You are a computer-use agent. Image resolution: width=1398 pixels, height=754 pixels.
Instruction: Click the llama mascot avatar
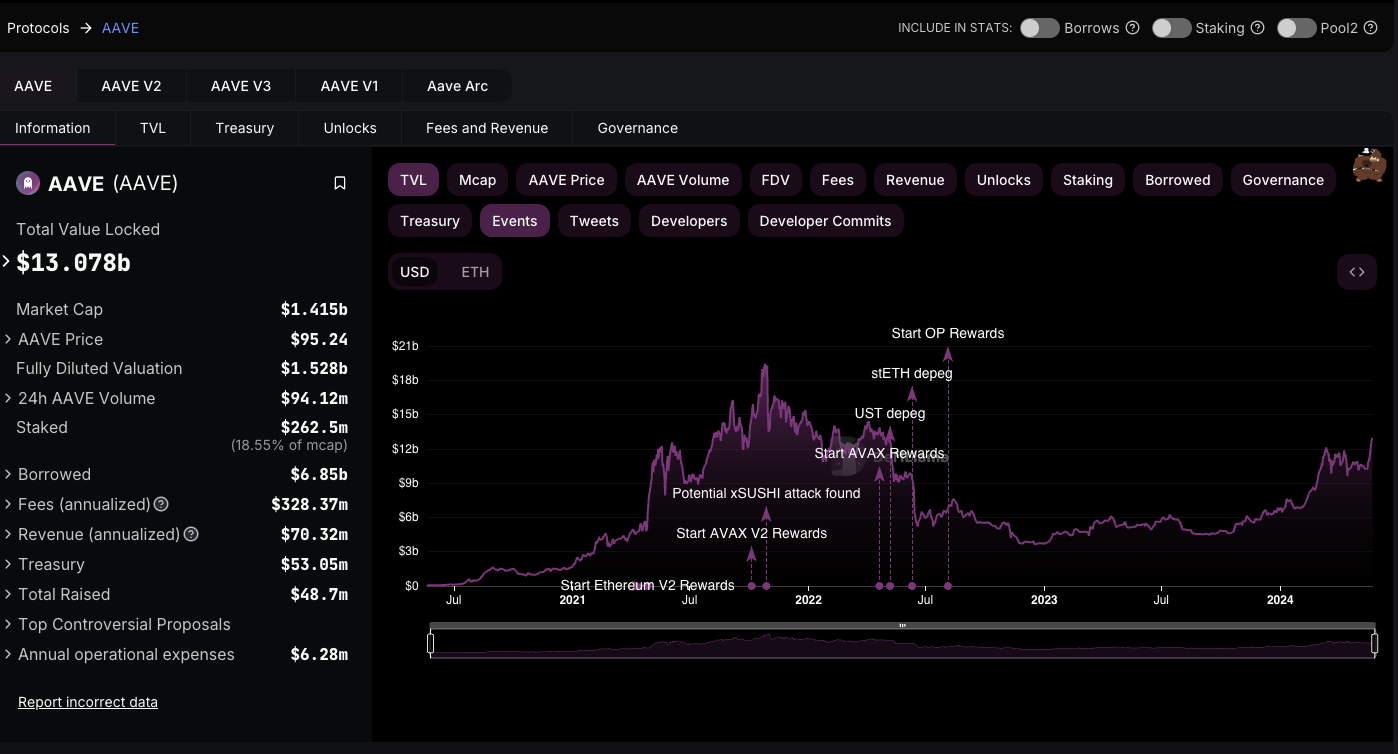point(1369,166)
